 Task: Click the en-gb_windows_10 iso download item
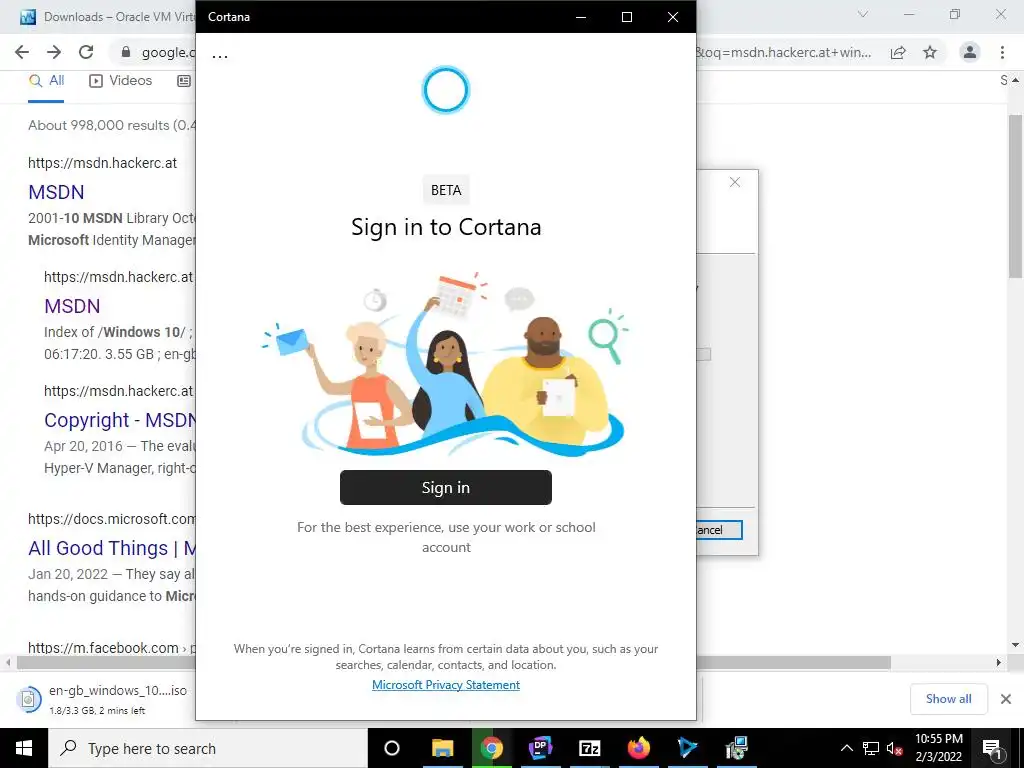[x=104, y=699]
